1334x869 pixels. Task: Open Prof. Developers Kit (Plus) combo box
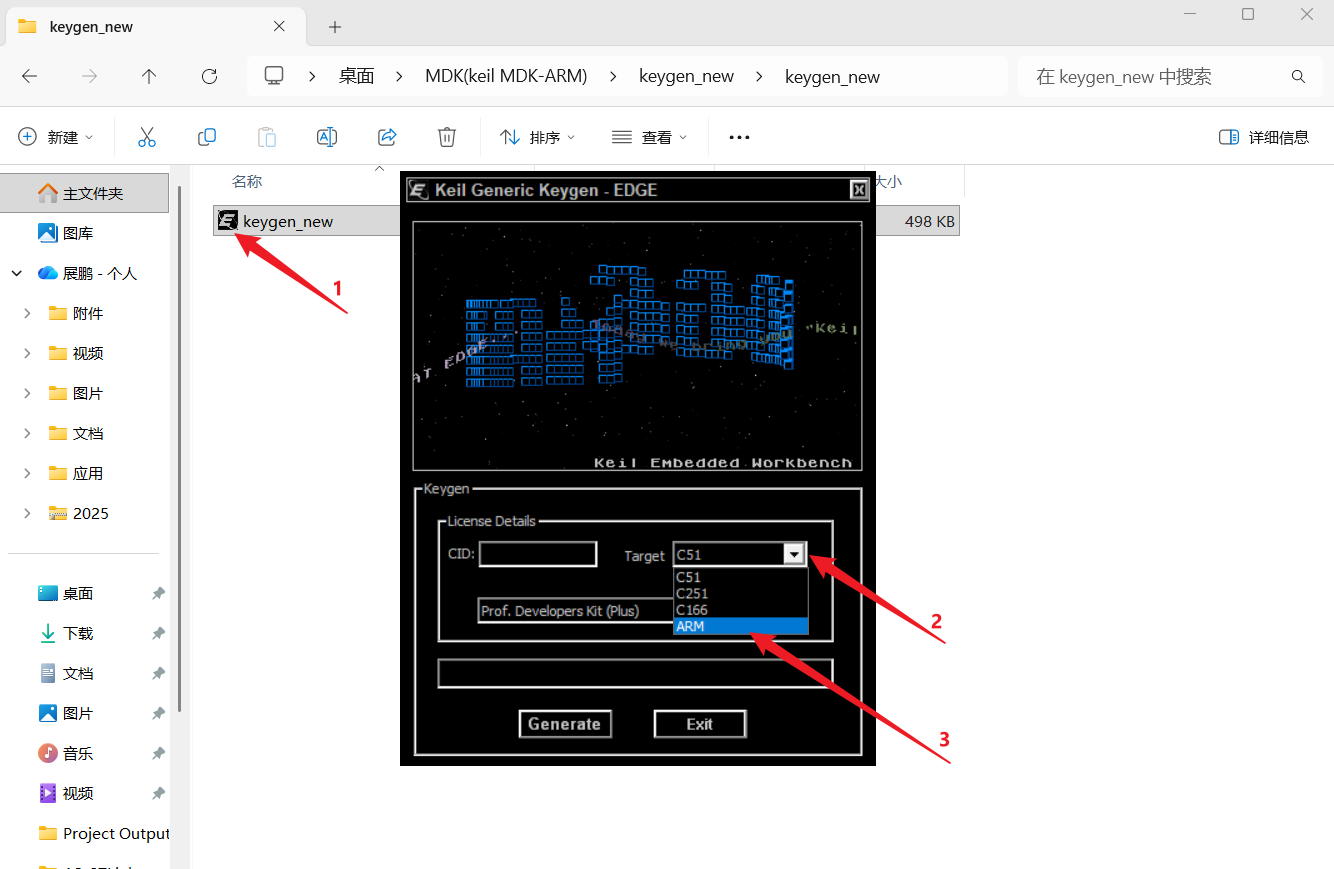[x=575, y=610]
